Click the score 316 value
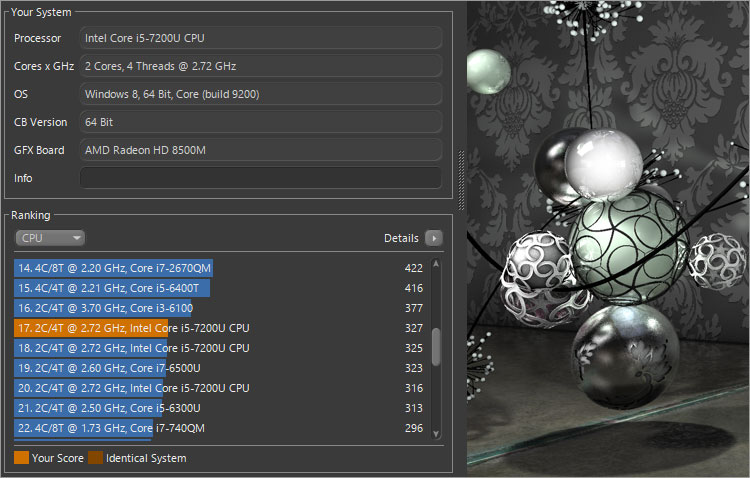Image resolution: width=750 pixels, height=478 pixels. point(414,388)
